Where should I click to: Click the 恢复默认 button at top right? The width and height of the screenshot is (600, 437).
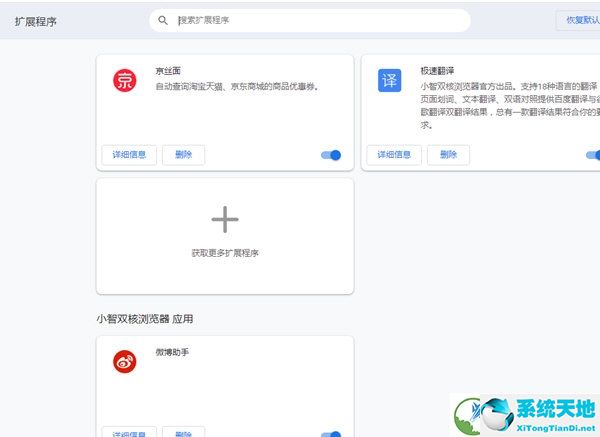578,20
